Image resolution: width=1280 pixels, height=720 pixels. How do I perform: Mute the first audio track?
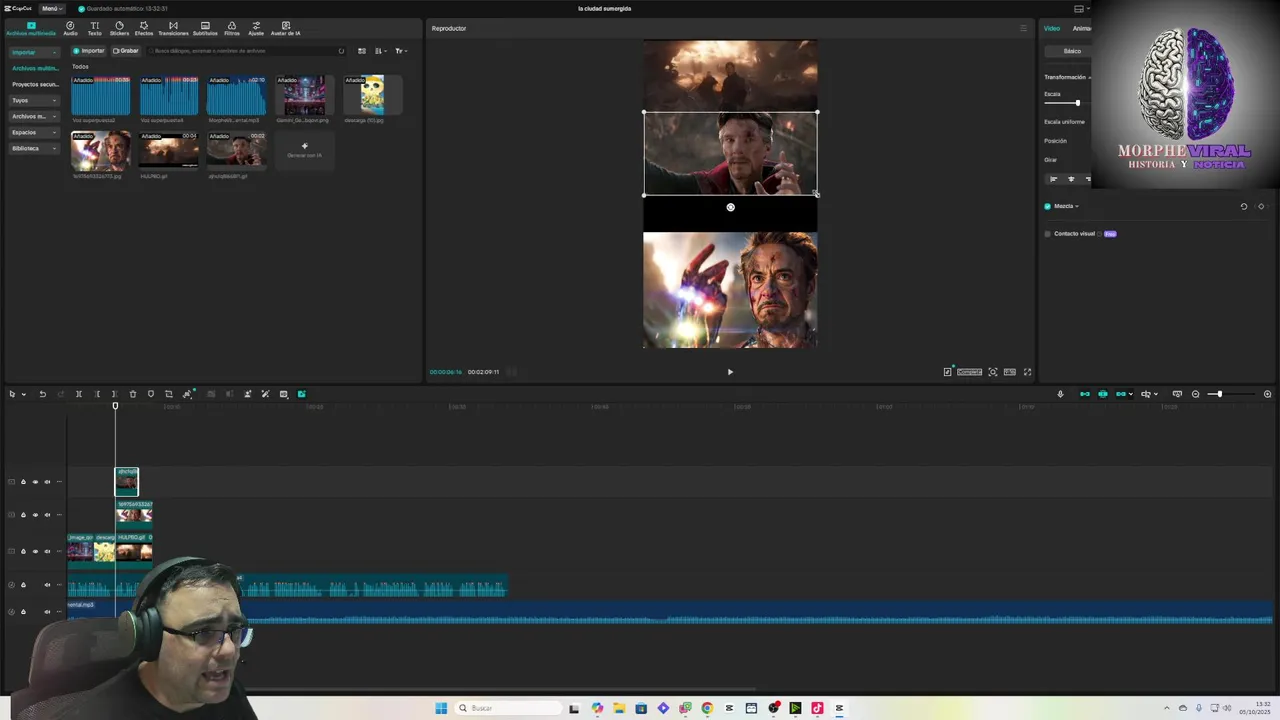pos(47,585)
